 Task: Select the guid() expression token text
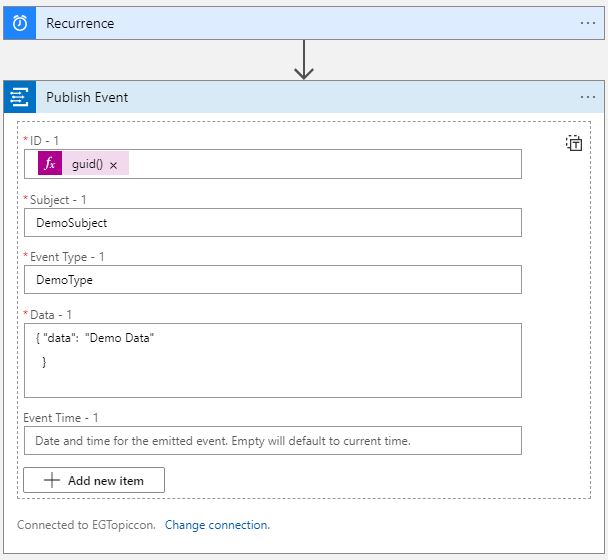(88, 164)
